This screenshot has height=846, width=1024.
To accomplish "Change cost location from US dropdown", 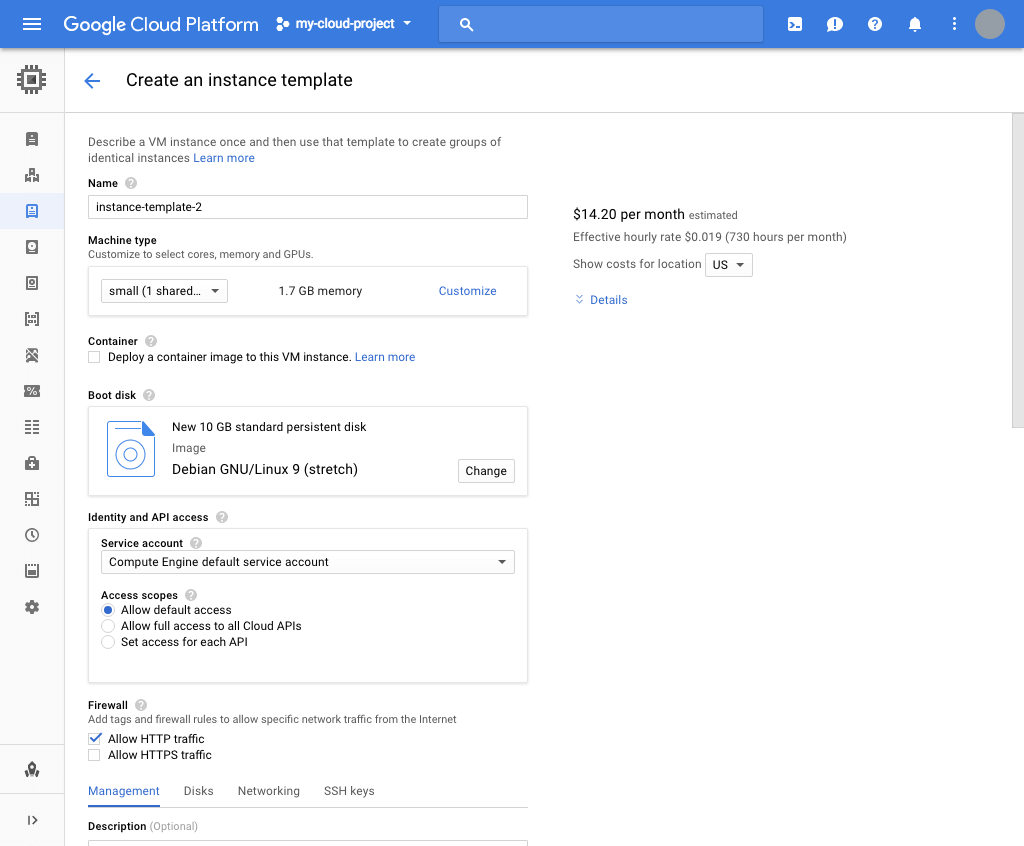I will click(729, 265).
